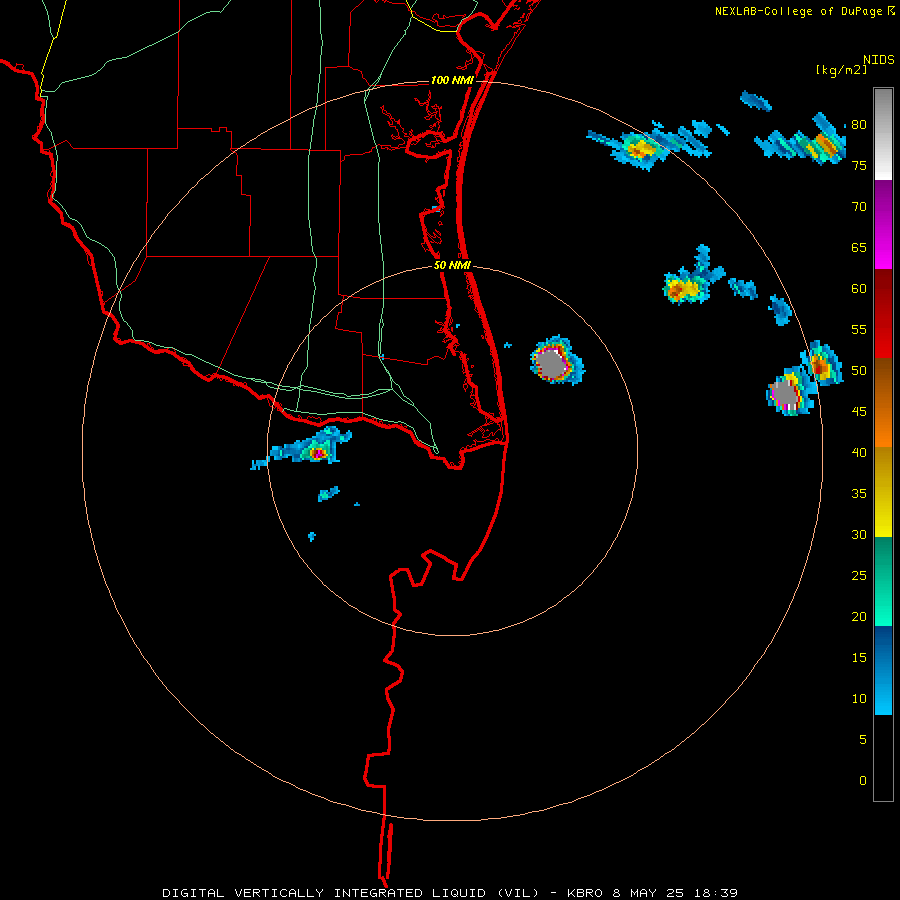This screenshot has width=900, height=900.
Task: Click the [kg/m2] units label
Action: coord(841,70)
